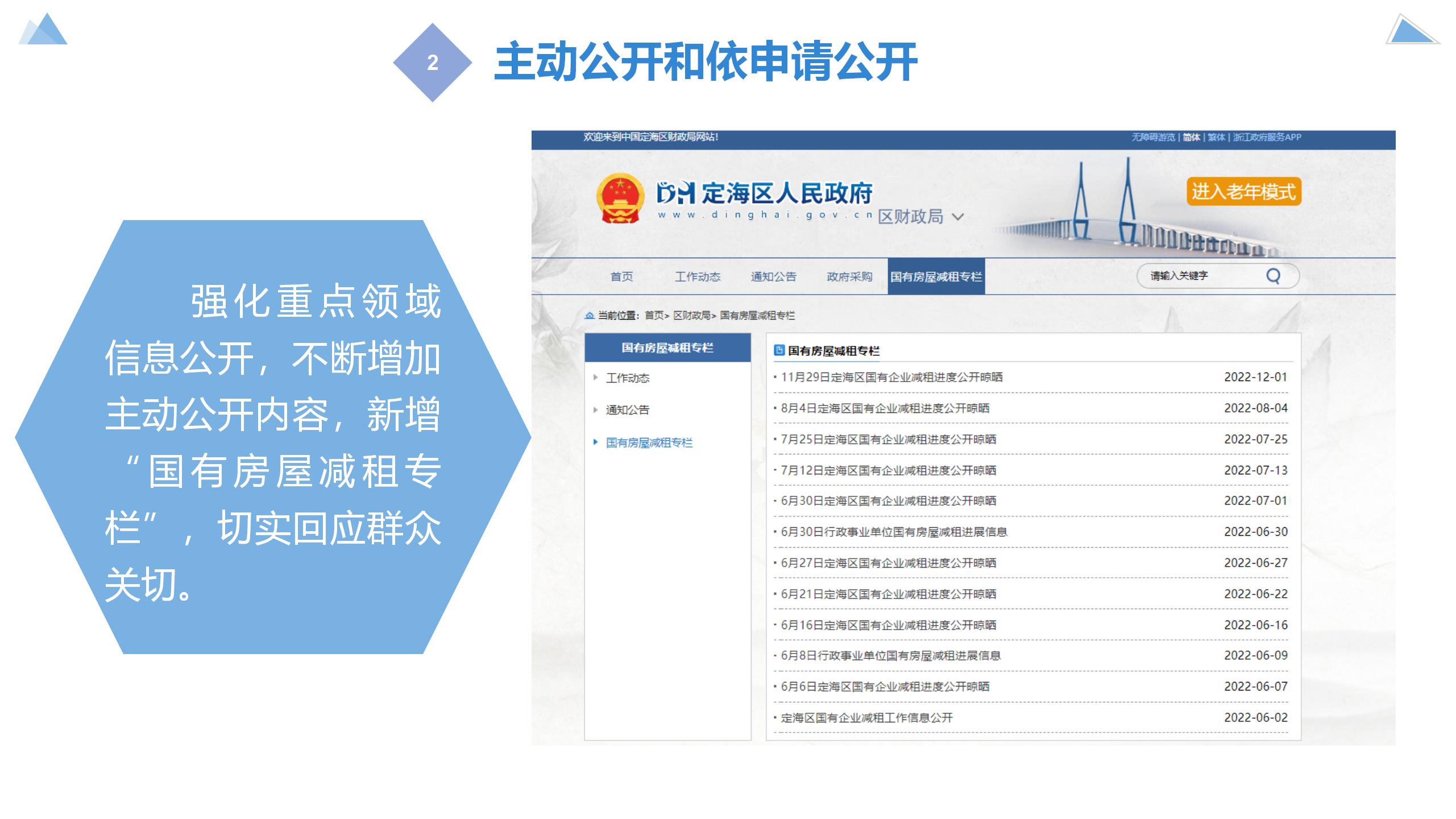This screenshot has width=1456, height=819.
Task: Click the home icon in breadcrumb
Action: point(590,316)
